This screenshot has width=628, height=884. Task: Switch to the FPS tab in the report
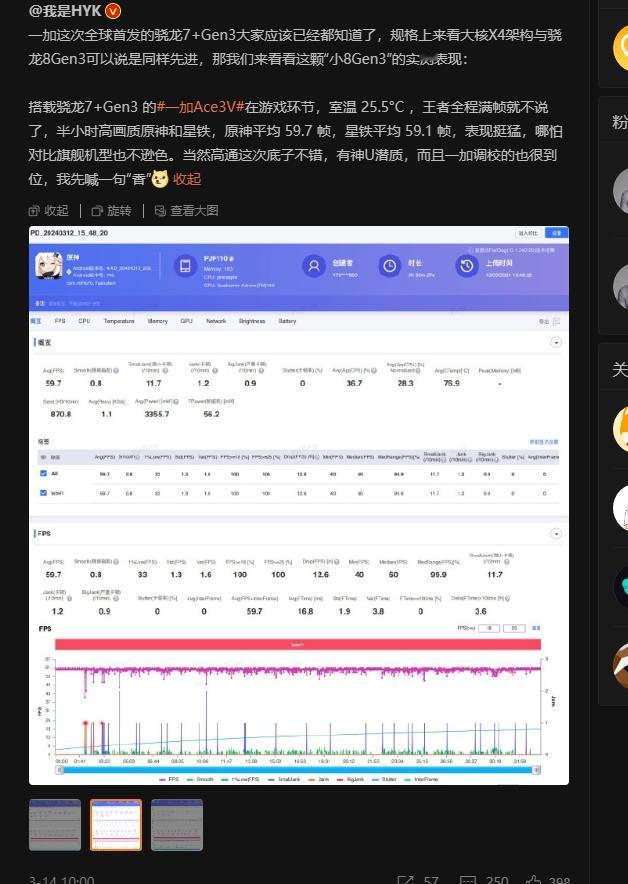pyautogui.click(x=60, y=321)
